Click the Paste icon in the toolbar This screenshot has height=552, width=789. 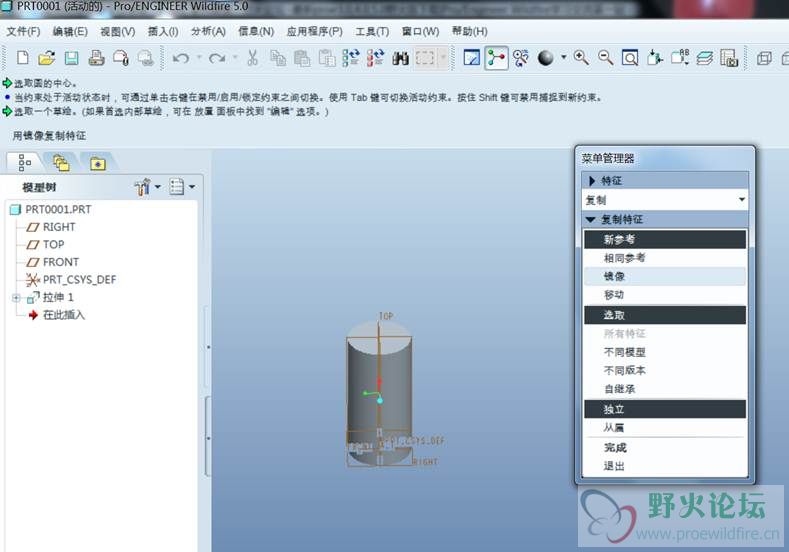click(302, 58)
